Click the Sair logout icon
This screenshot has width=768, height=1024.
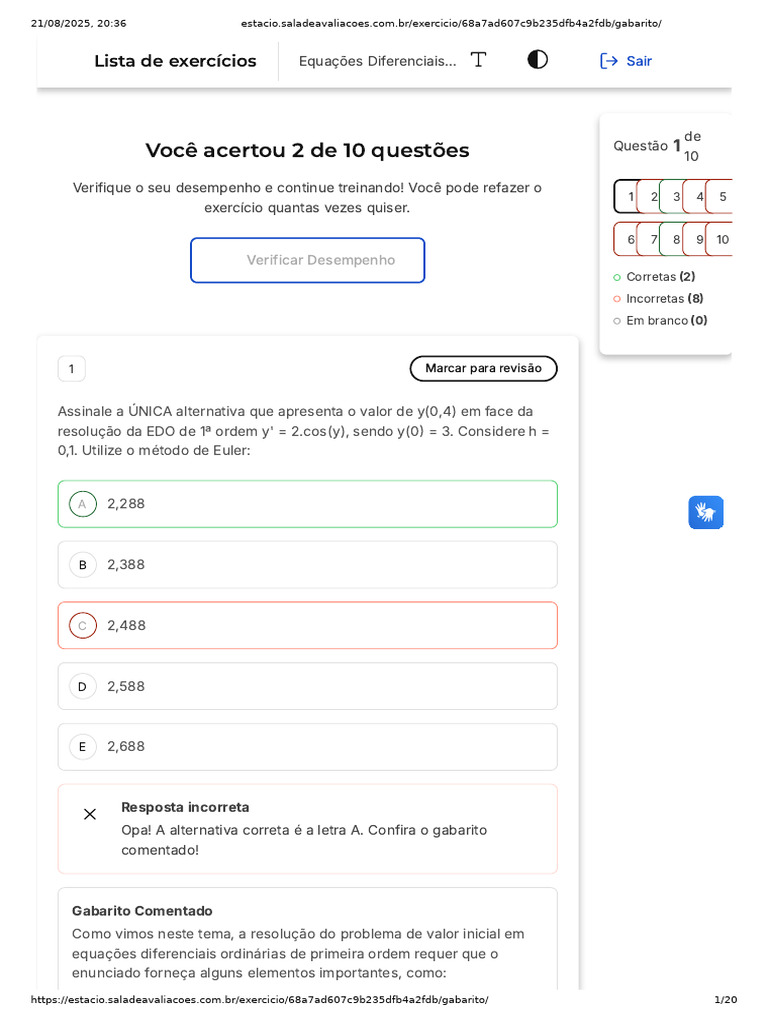tap(609, 61)
